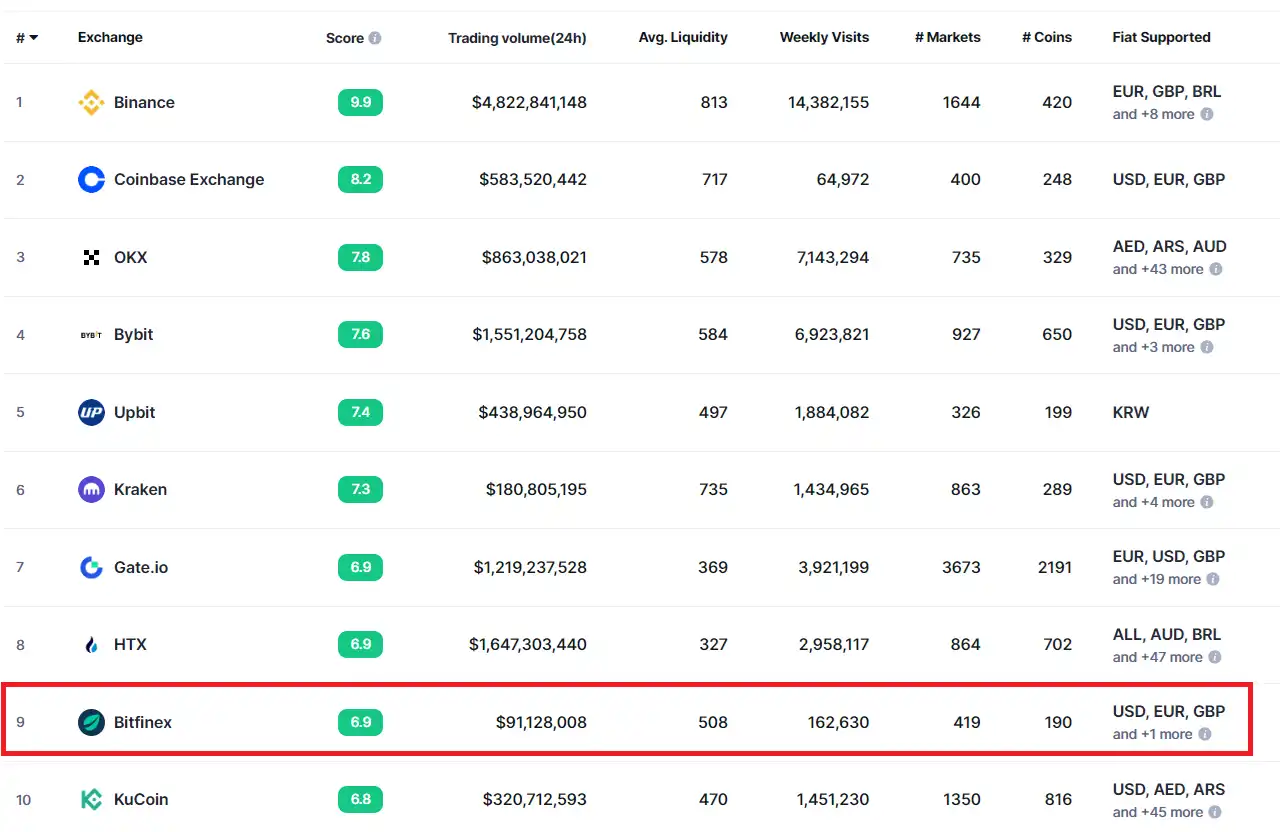Click the Gate.io logo icon
The height and width of the screenshot is (832, 1280).
coord(91,567)
